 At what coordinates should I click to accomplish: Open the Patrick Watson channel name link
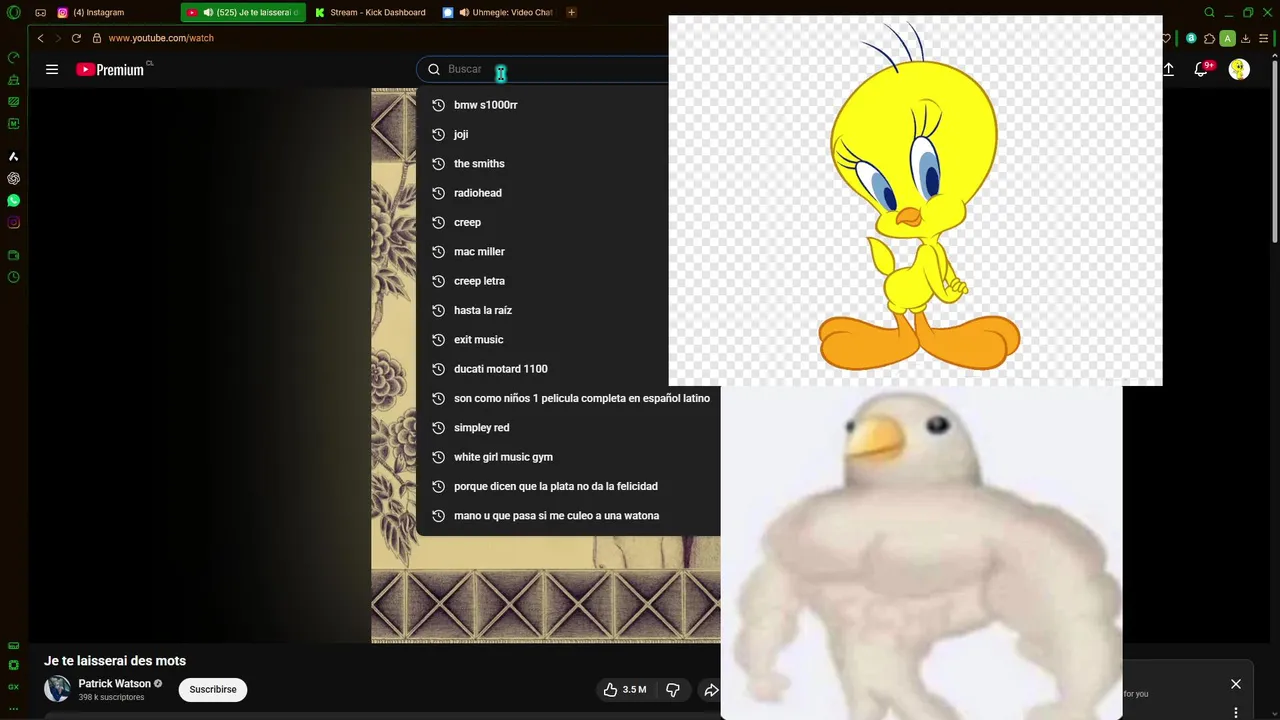point(115,684)
